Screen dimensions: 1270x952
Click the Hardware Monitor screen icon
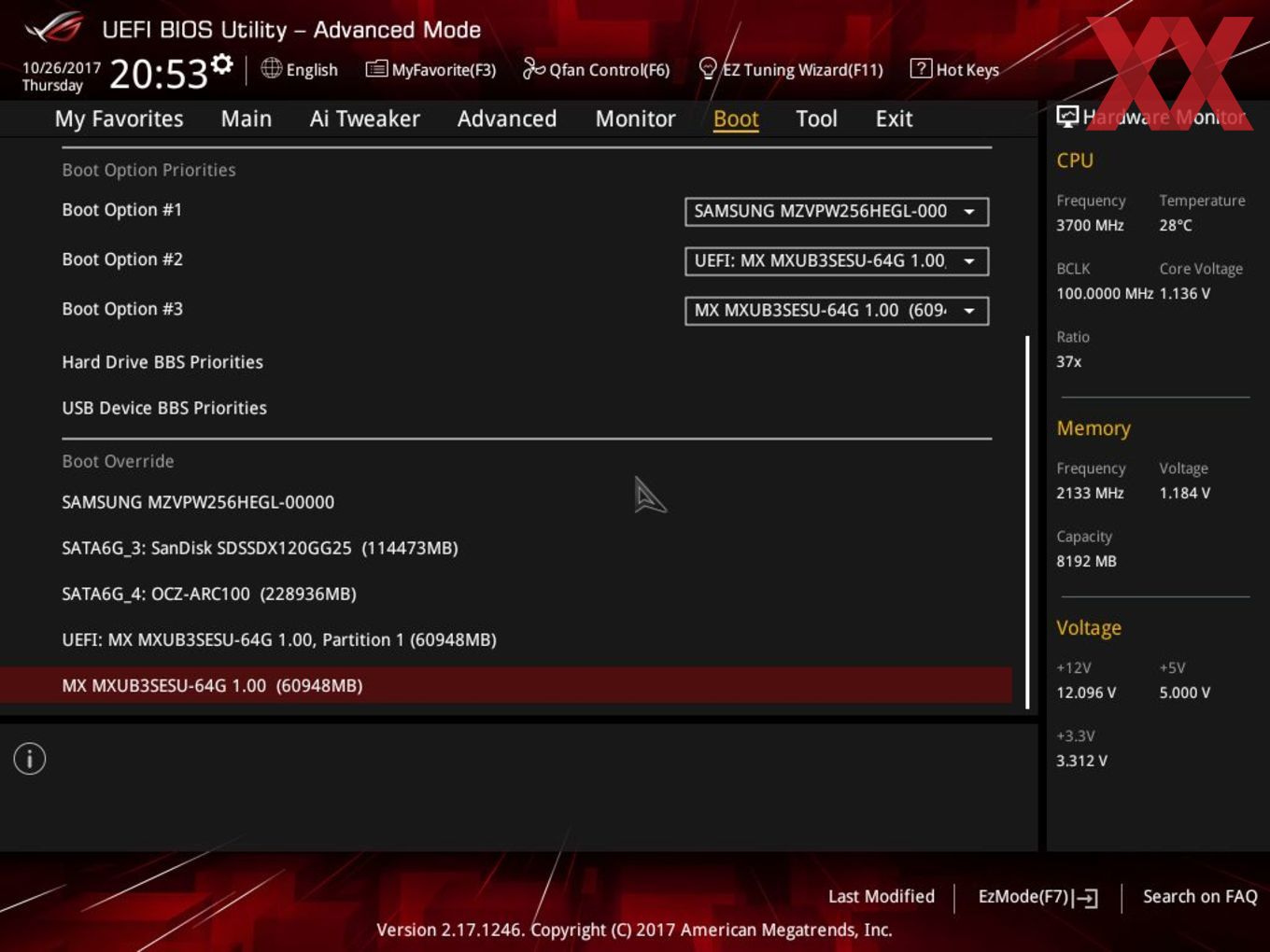coord(1067,116)
